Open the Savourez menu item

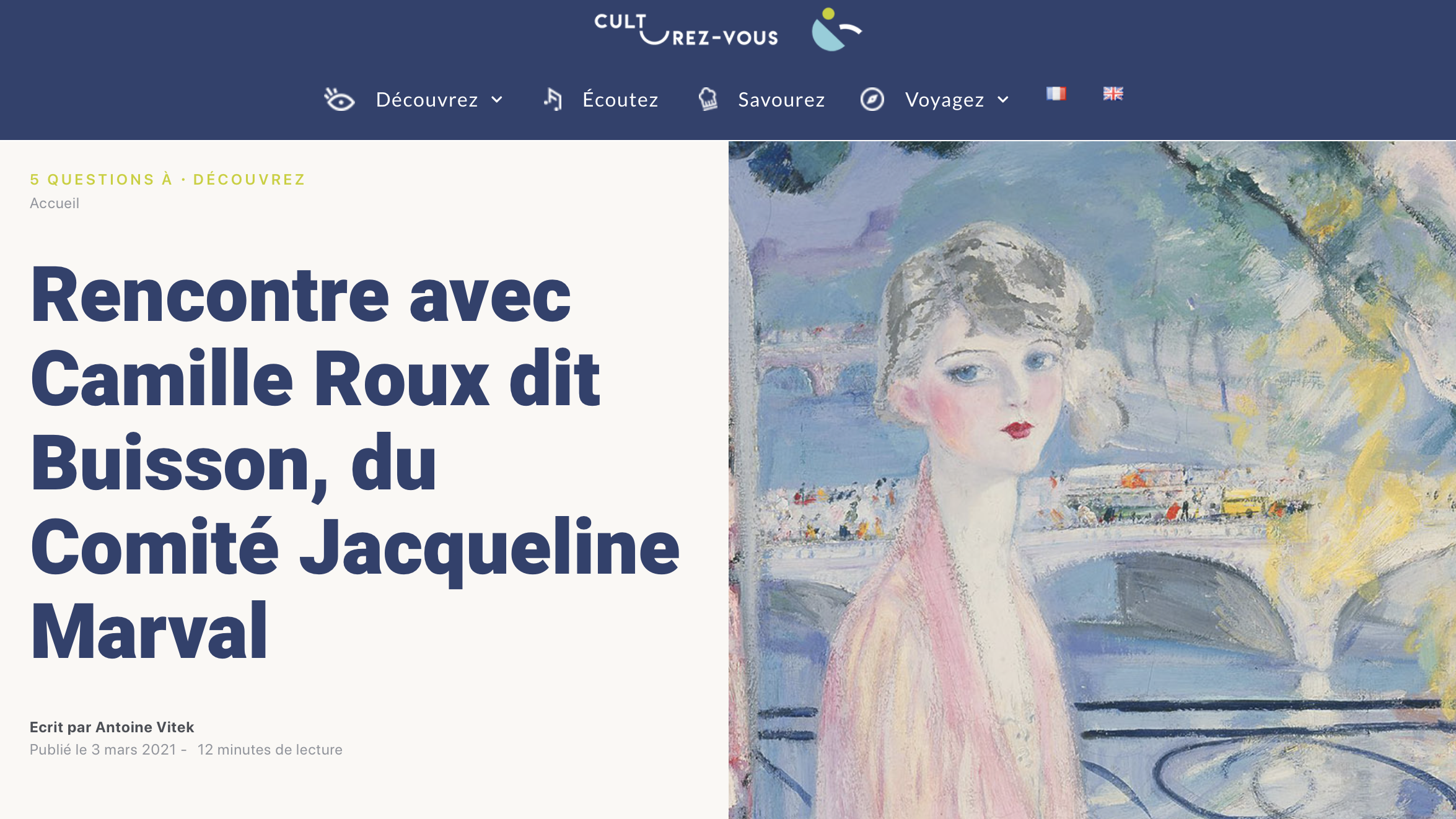pos(781,100)
